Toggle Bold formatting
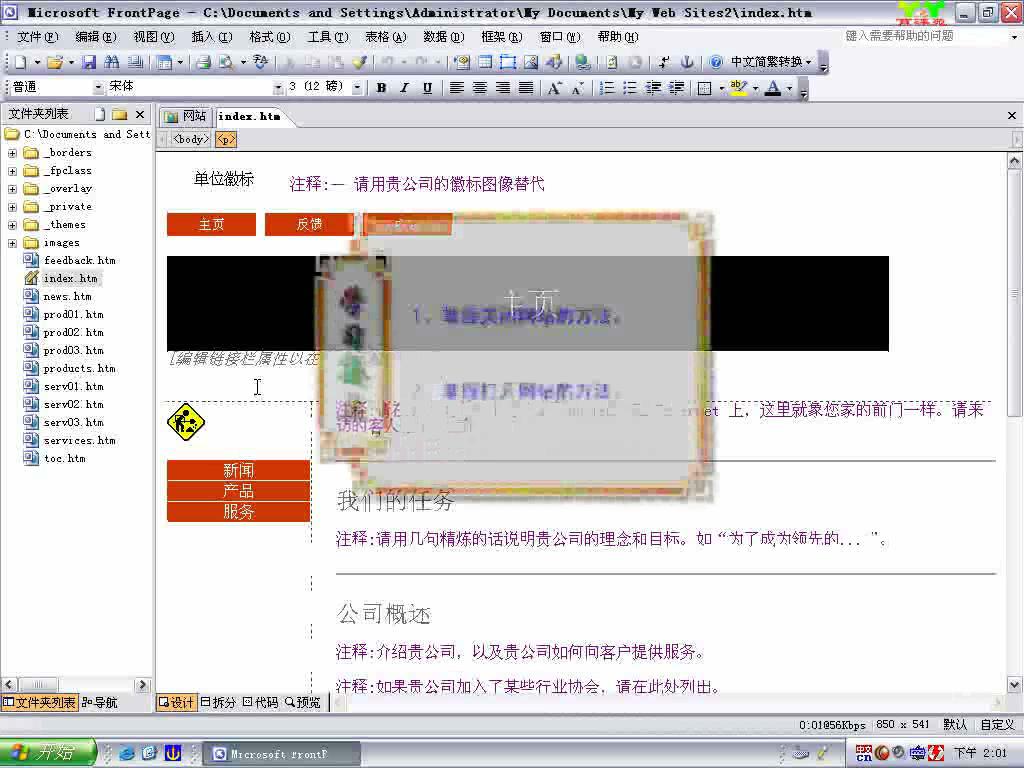 pyautogui.click(x=381, y=88)
